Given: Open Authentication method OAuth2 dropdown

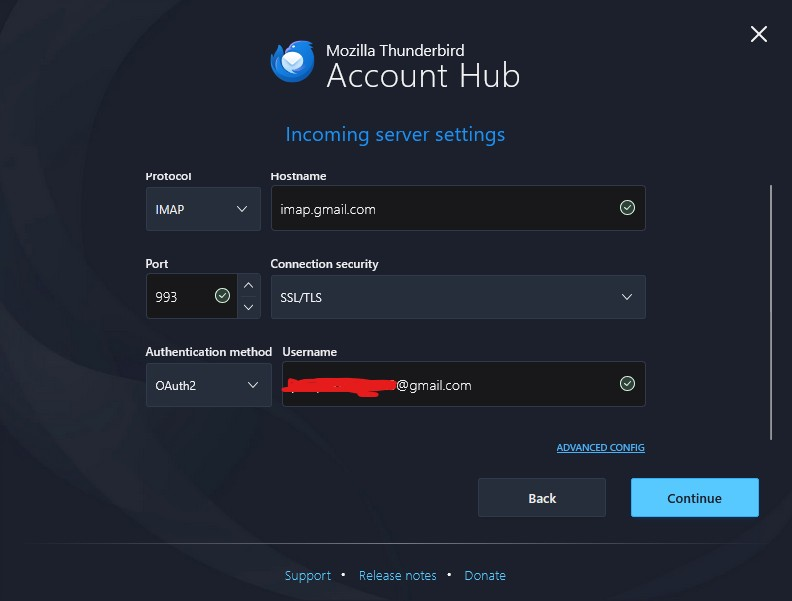Looking at the screenshot, I should coord(209,385).
